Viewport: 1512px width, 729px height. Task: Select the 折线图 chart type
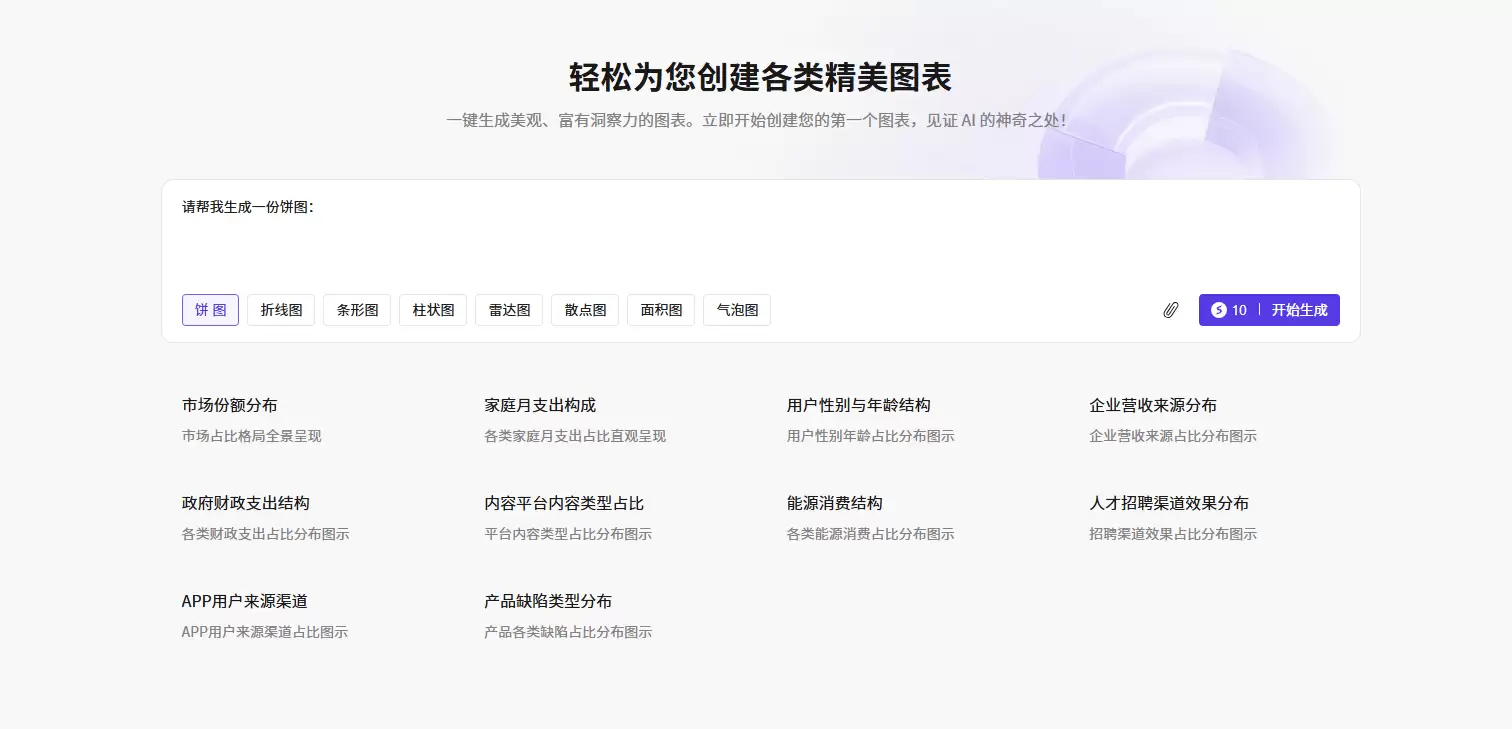(x=281, y=310)
